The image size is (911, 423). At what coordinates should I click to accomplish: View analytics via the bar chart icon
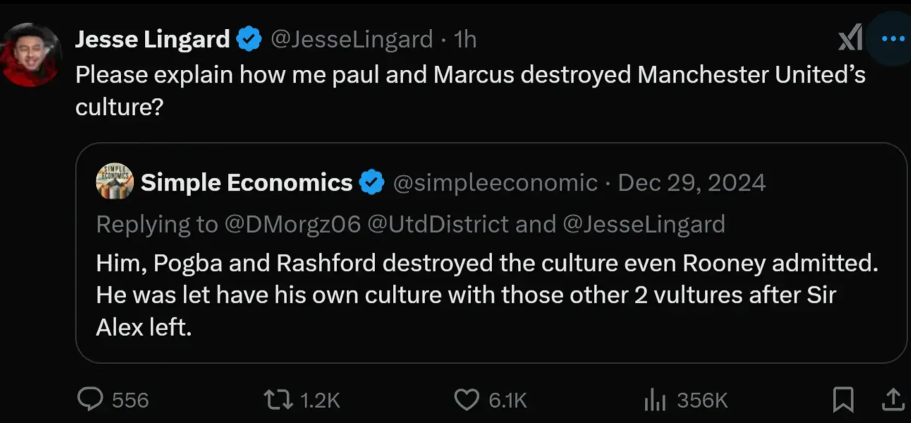point(654,400)
